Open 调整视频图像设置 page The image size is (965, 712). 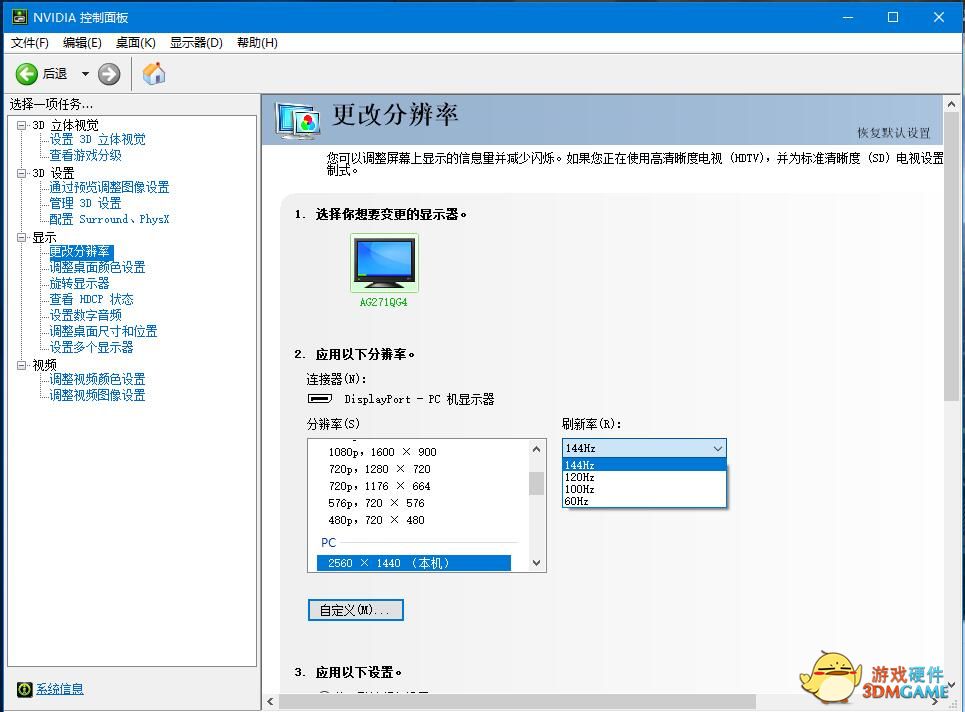point(97,396)
